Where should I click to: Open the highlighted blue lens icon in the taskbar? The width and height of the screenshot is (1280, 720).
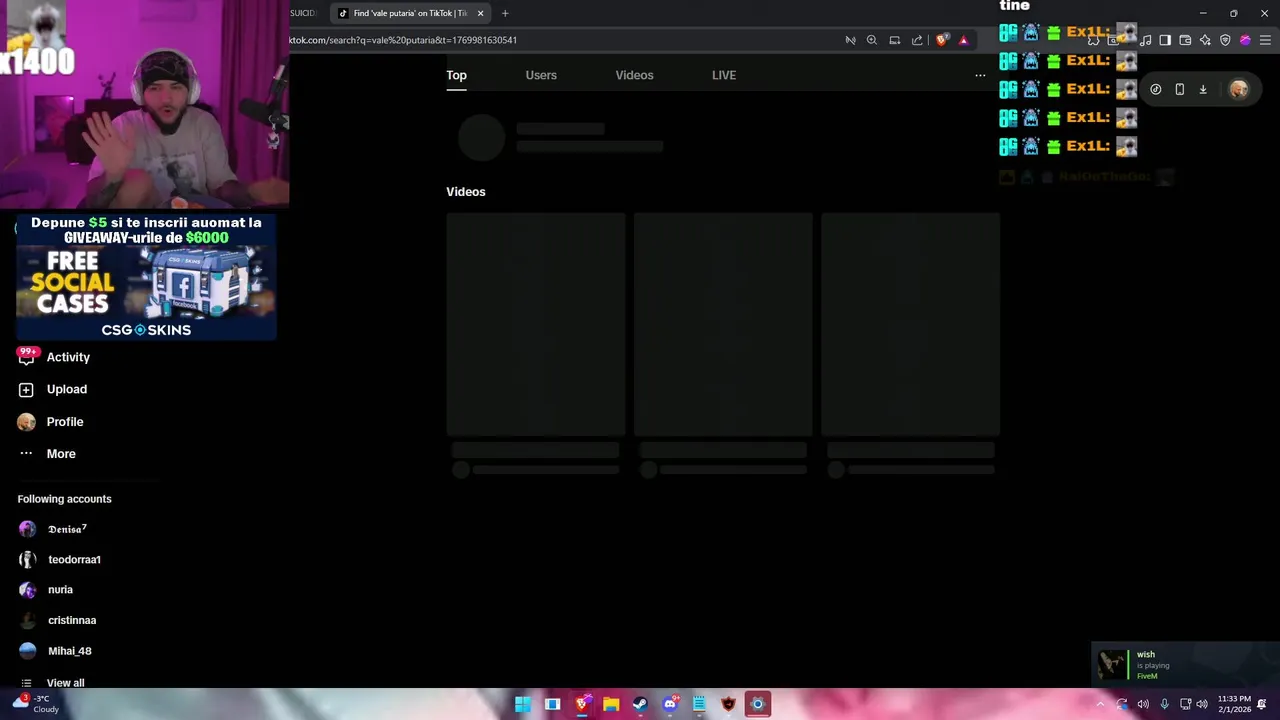[x=758, y=704]
